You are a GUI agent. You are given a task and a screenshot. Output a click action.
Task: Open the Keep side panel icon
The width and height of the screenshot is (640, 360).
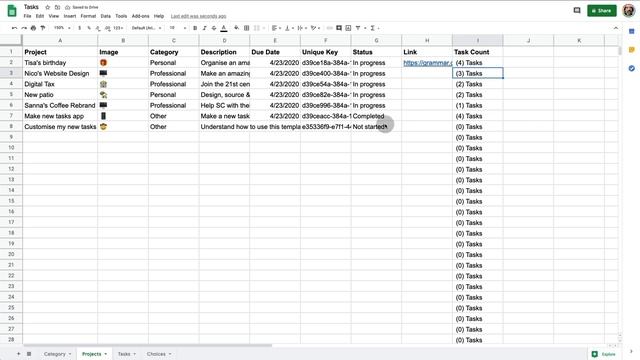tap(631, 50)
